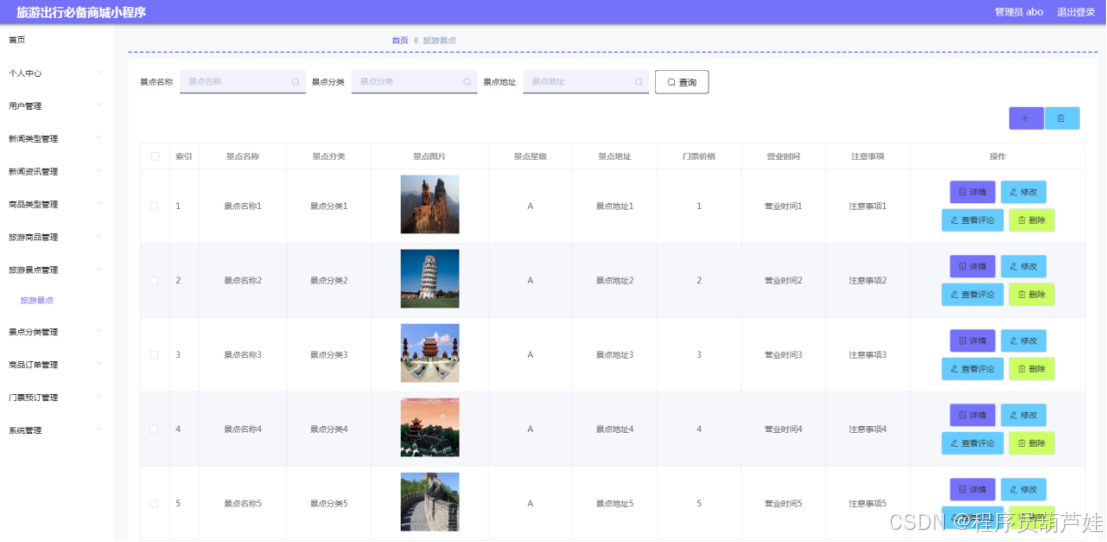Click the 注意事项2 table cell
The height and width of the screenshot is (542, 1107).
point(868,280)
